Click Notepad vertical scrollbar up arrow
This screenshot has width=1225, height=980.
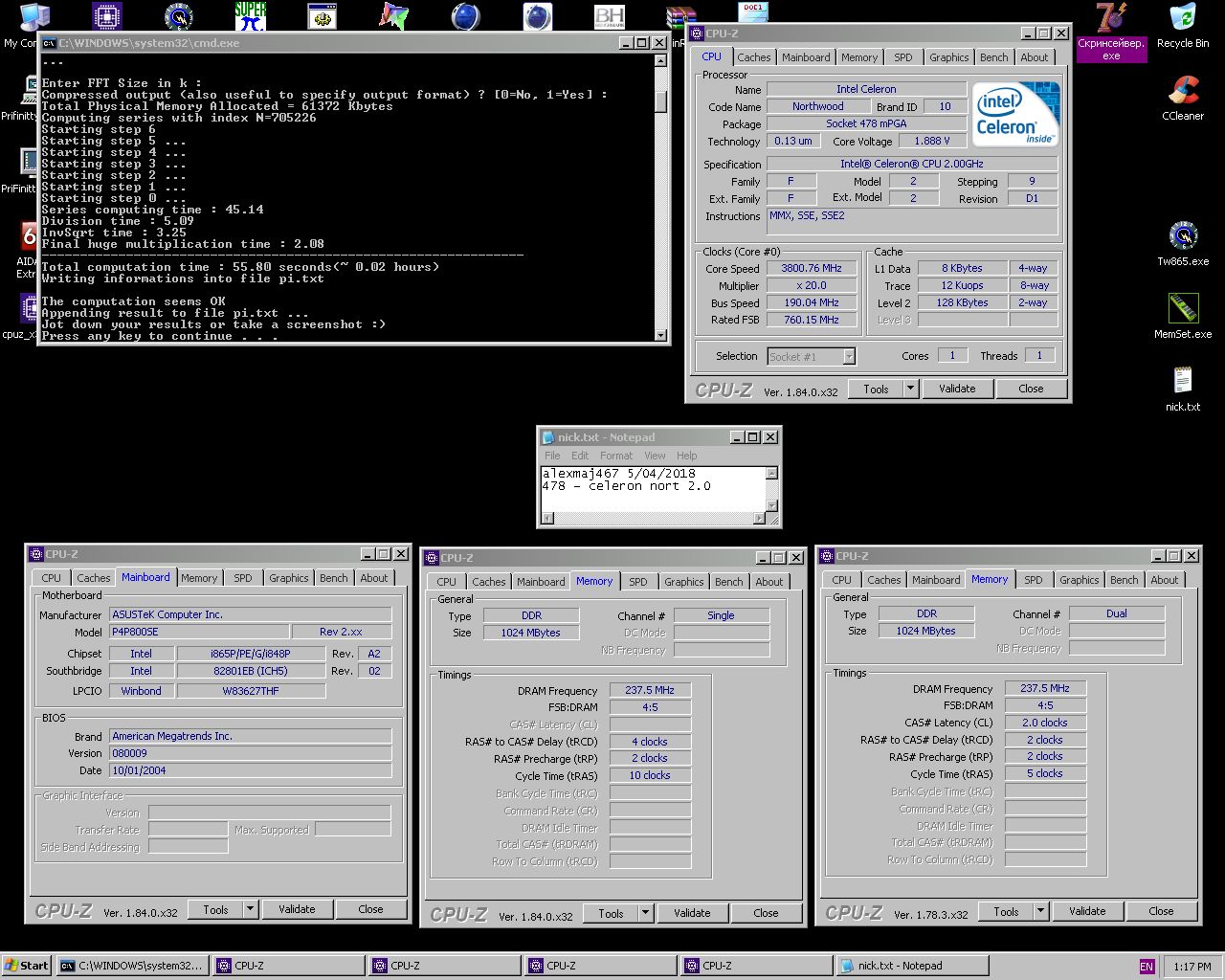pos(772,473)
